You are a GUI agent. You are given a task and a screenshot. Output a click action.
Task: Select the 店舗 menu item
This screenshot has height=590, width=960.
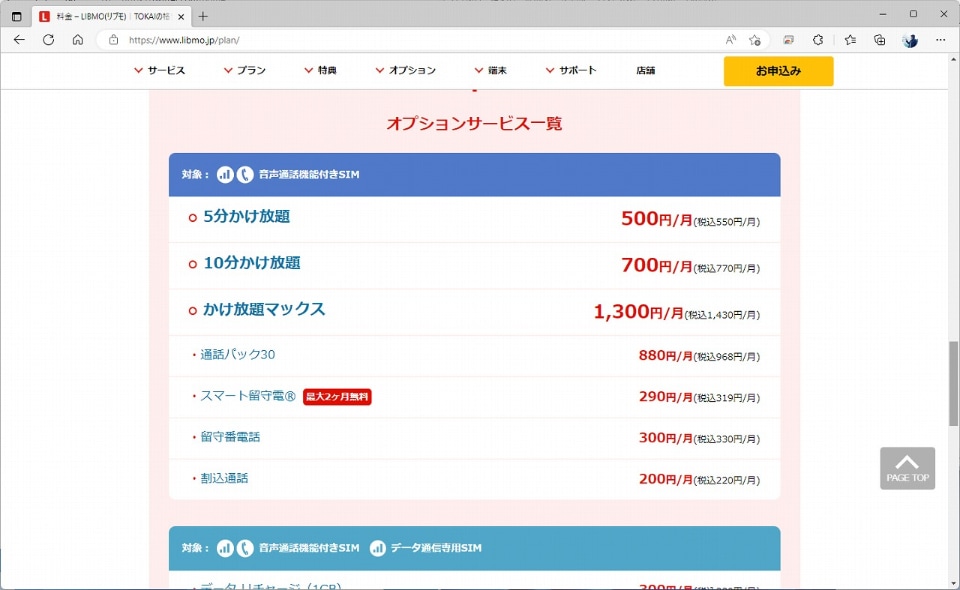coord(645,70)
